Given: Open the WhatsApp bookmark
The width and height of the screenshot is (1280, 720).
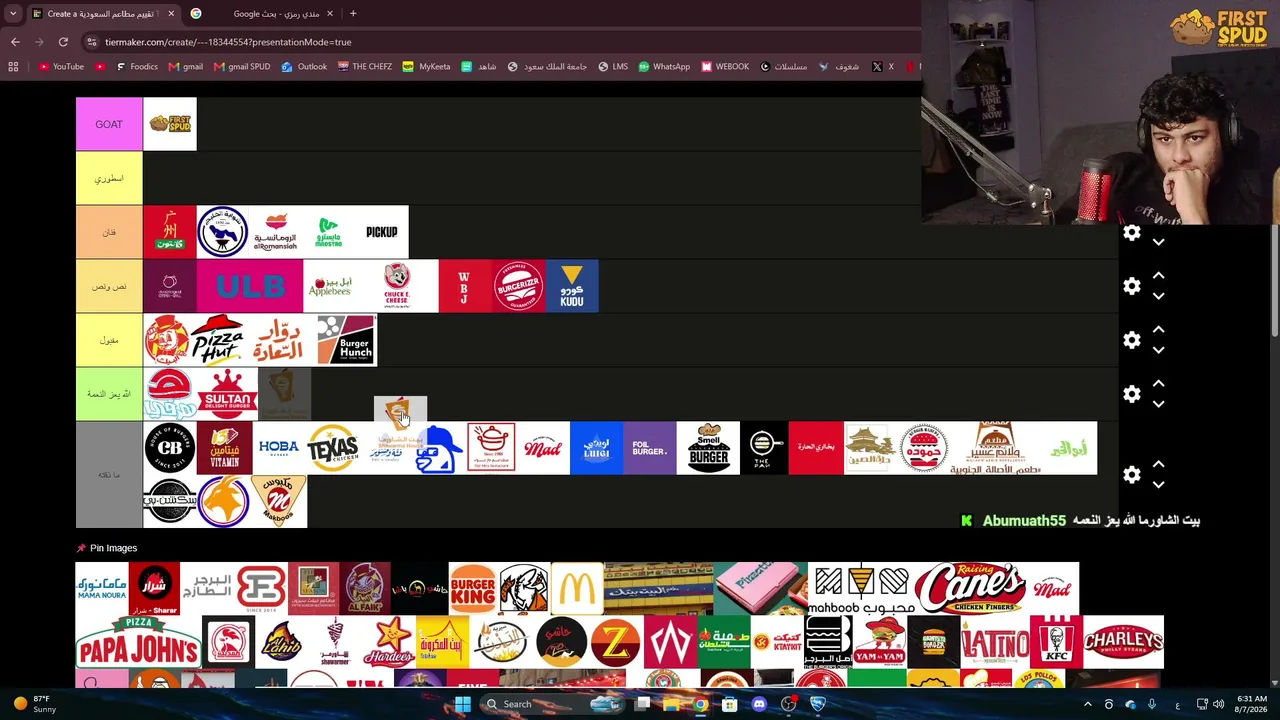Looking at the screenshot, I should 663,67.
